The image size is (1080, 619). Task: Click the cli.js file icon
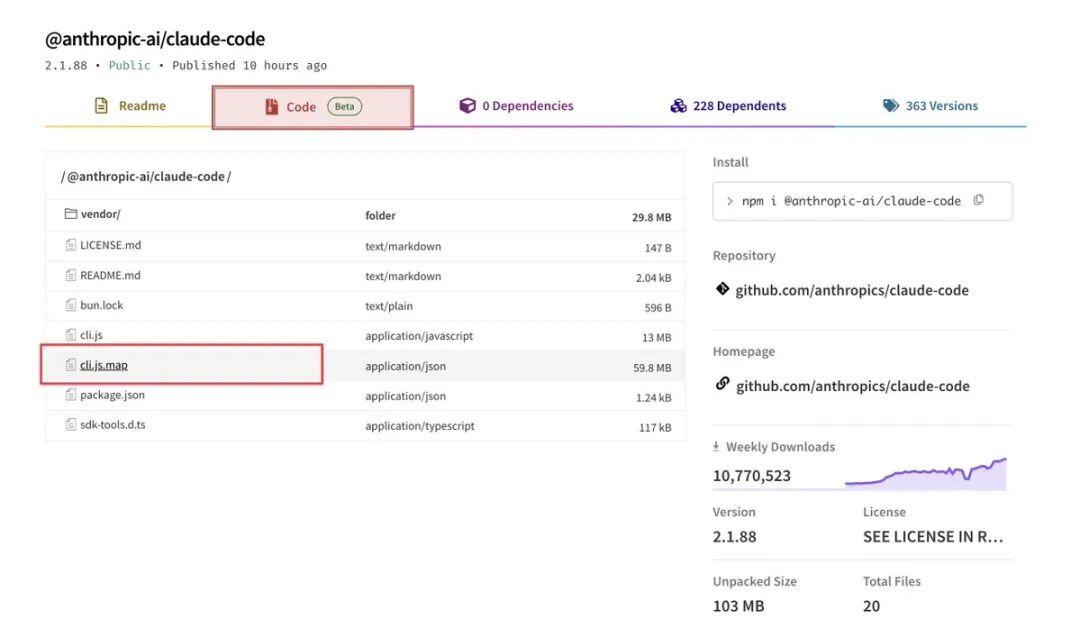point(70,335)
